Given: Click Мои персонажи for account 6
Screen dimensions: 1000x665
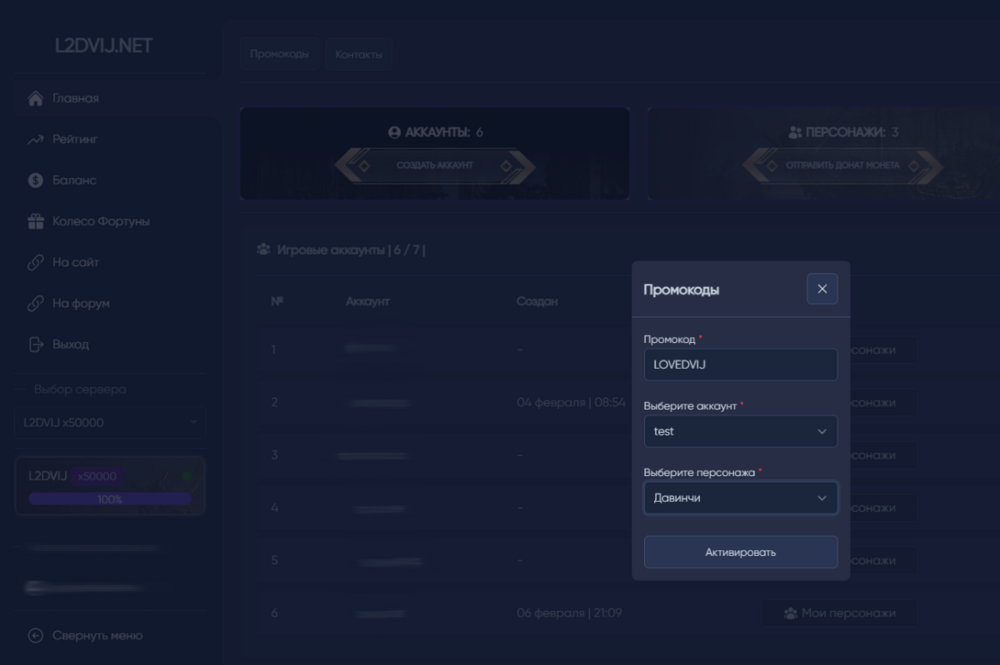Looking at the screenshot, I should [839, 613].
